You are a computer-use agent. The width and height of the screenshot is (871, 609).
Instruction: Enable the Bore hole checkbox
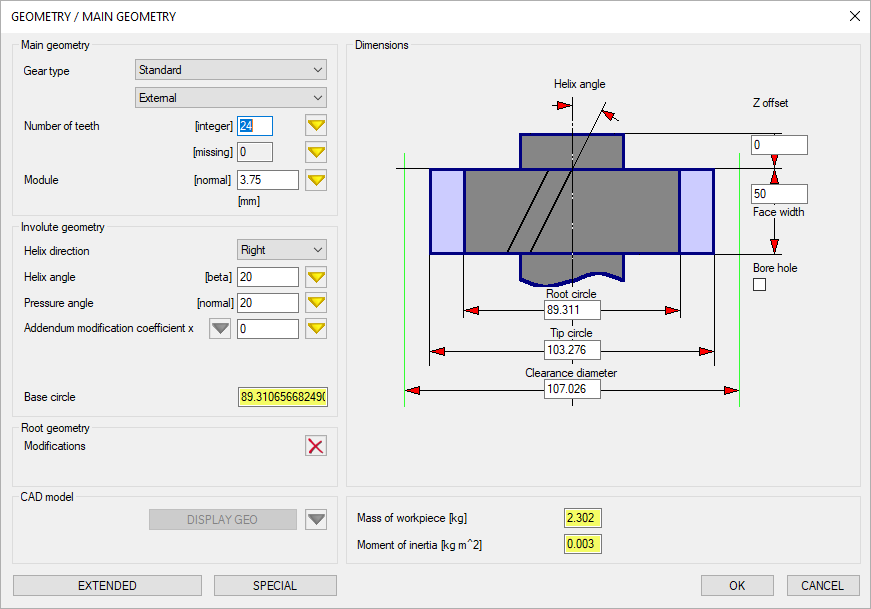tap(759, 285)
